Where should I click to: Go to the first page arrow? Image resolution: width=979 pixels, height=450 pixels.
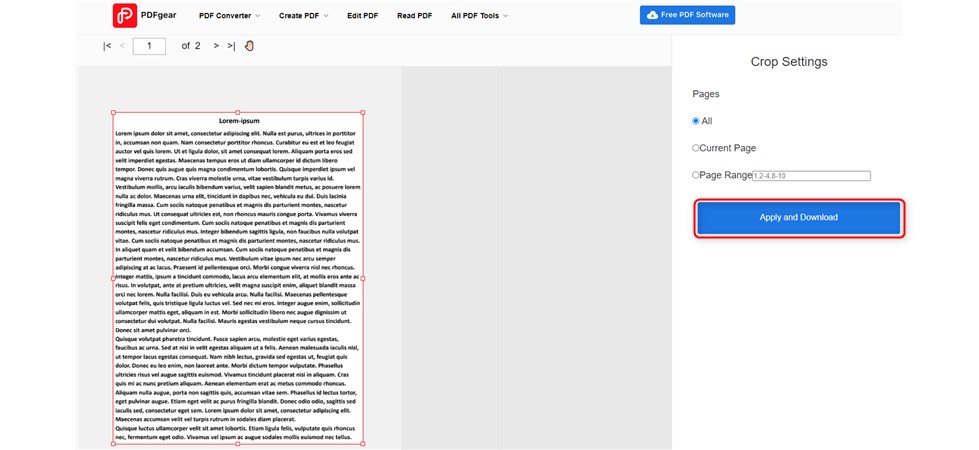point(107,46)
